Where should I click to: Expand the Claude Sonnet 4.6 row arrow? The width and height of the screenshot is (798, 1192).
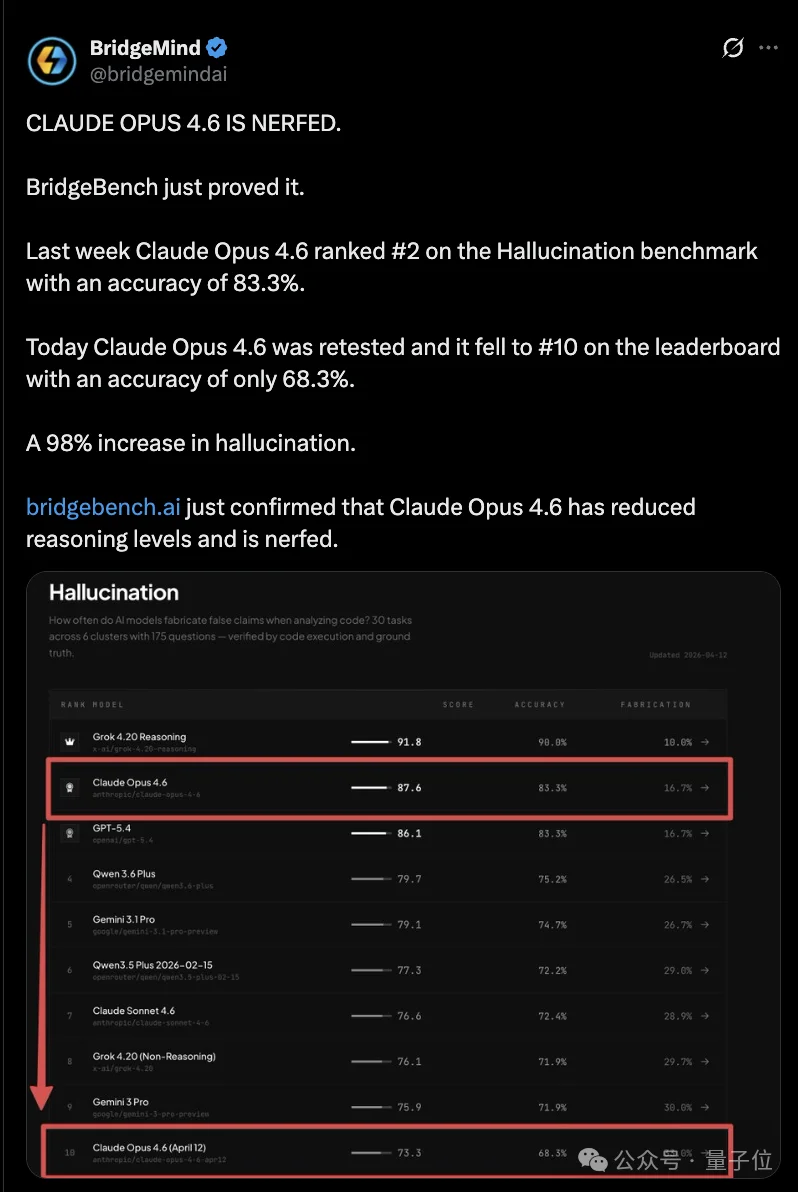[x=705, y=1016]
